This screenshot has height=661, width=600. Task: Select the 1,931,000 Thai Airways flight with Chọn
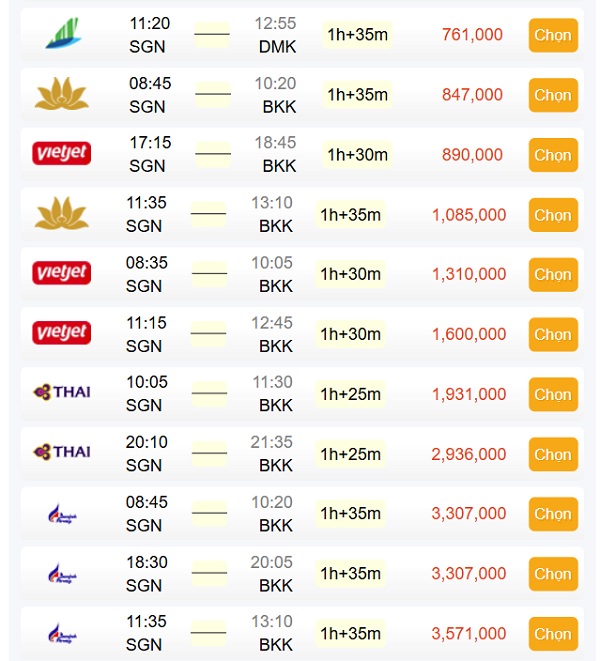[552, 394]
